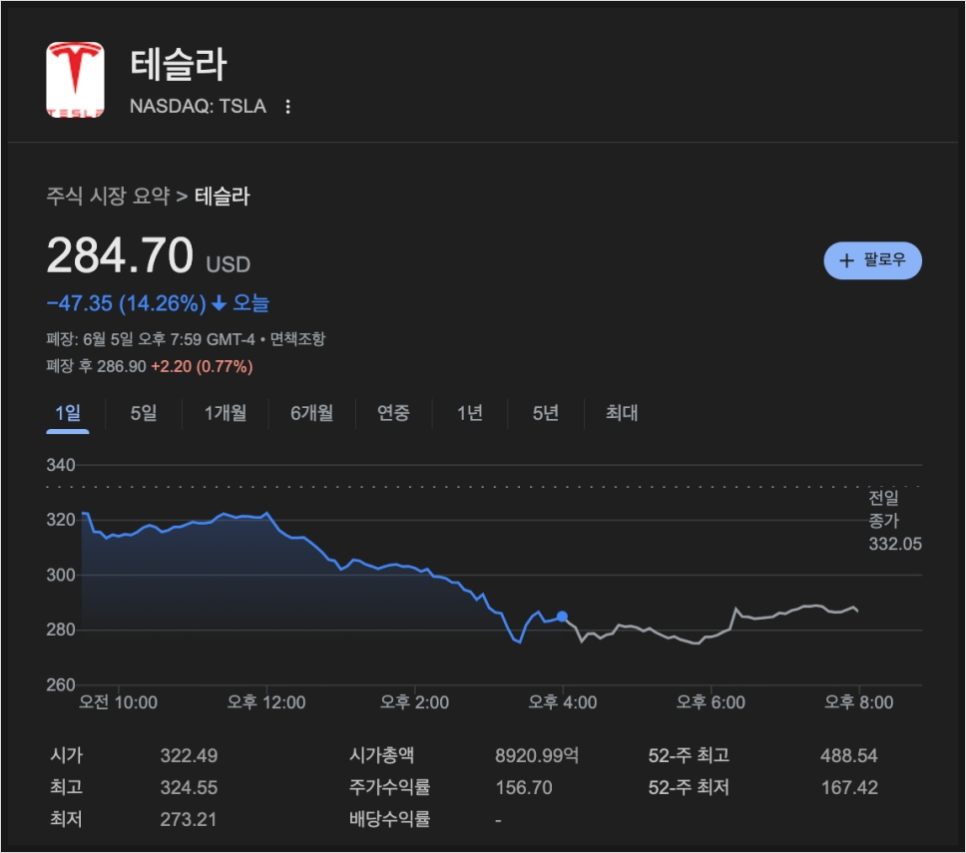Click the 시가 value 322.49
The image size is (966, 853).
coord(189,756)
